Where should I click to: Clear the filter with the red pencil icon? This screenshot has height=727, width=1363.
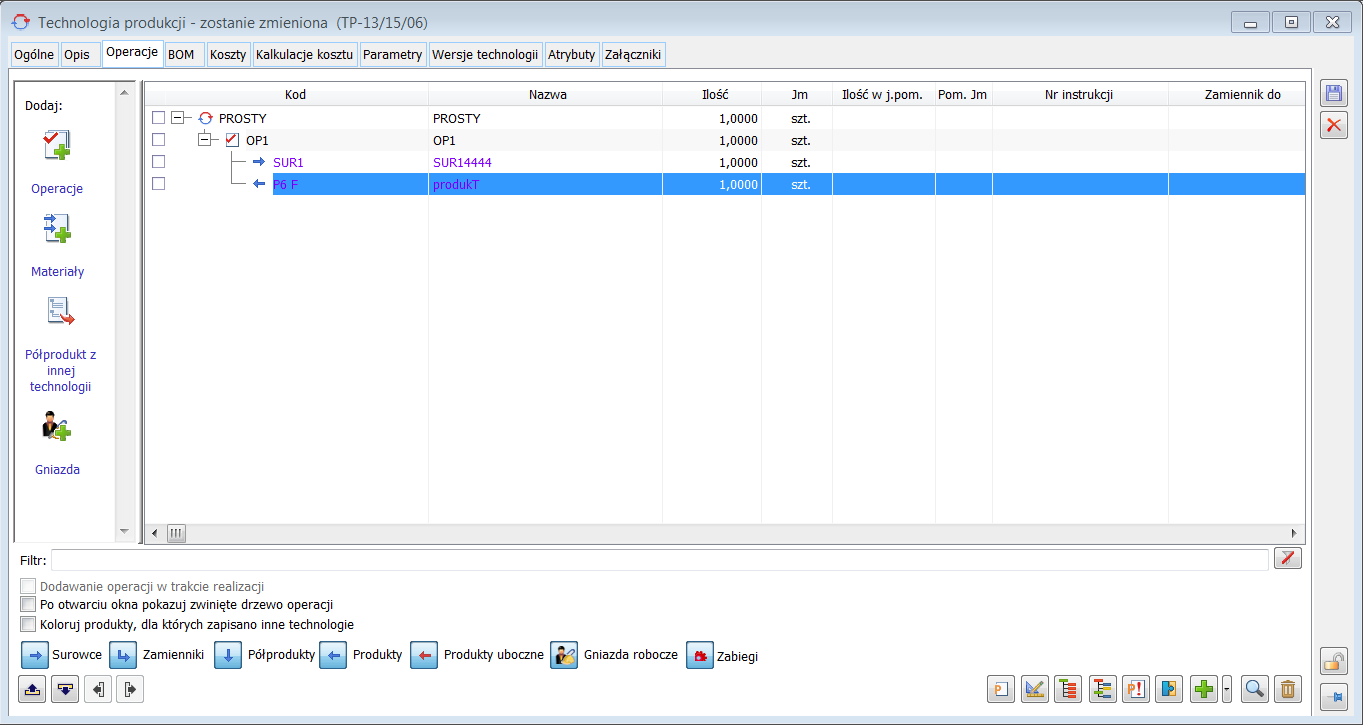pos(1289,559)
